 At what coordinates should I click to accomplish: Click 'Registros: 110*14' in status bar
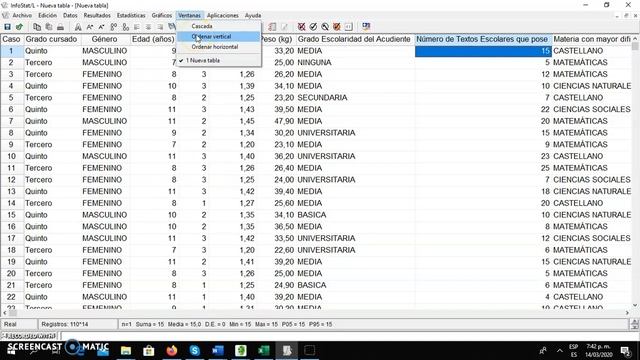pos(64,324)
